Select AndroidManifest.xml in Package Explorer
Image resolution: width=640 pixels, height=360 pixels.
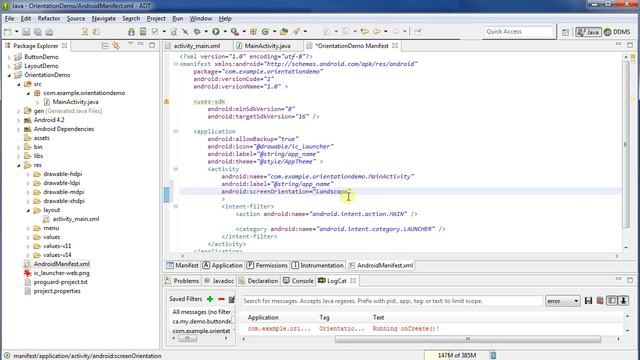62,264
